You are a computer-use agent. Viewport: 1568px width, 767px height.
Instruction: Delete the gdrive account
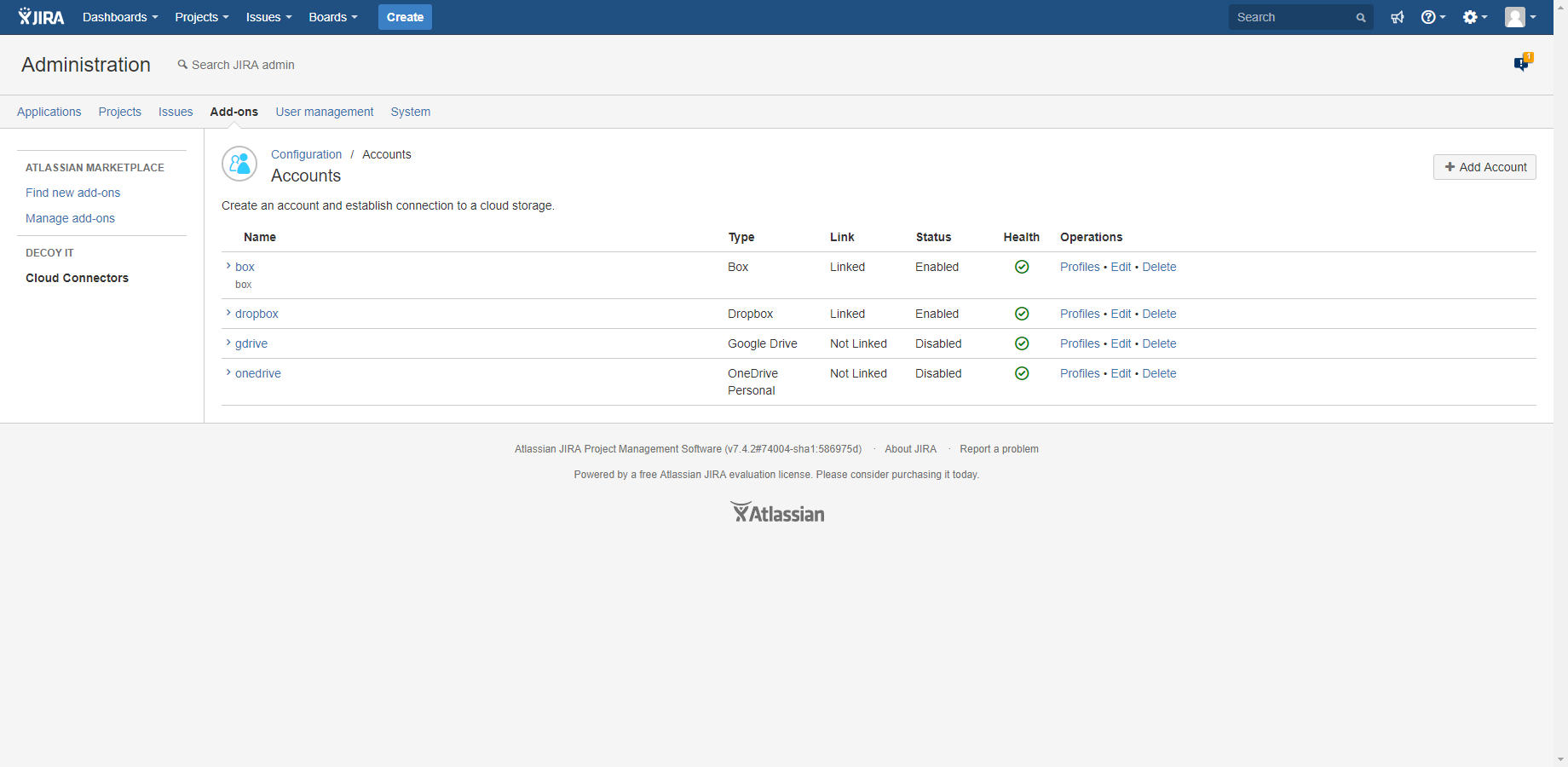(1159, 343)
